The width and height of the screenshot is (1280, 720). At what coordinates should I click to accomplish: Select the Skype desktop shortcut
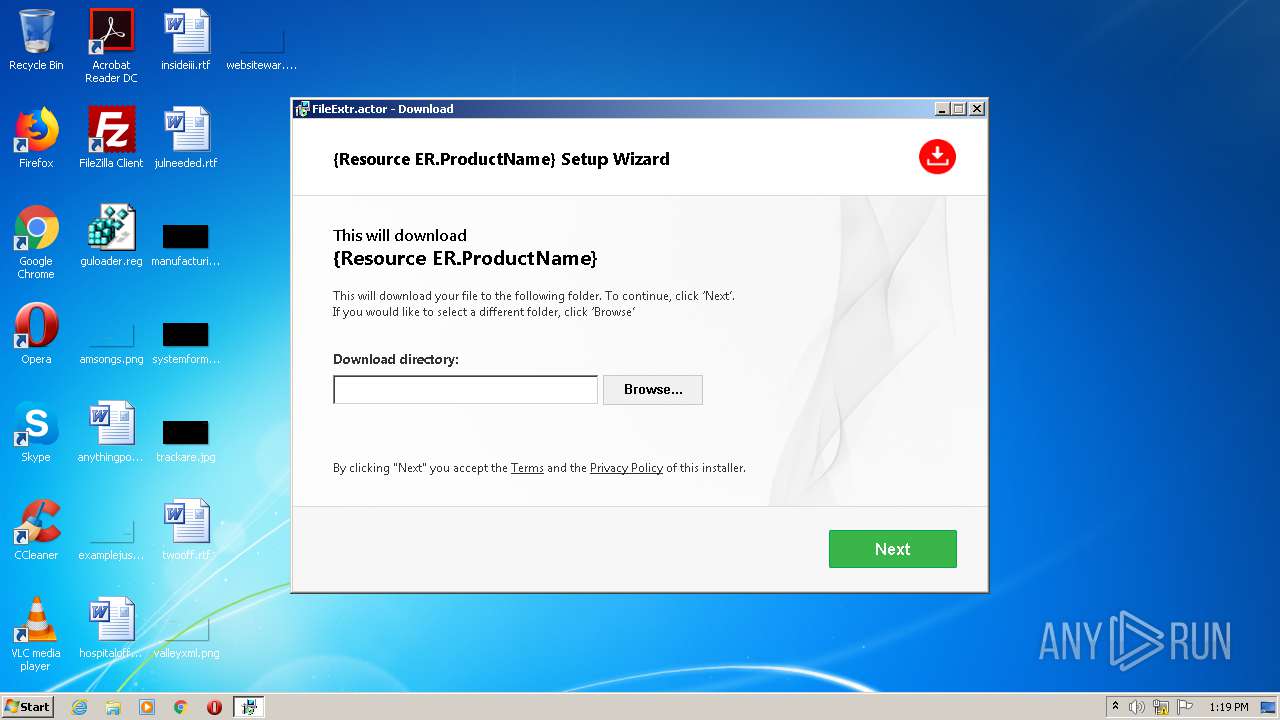pos(36,432)
